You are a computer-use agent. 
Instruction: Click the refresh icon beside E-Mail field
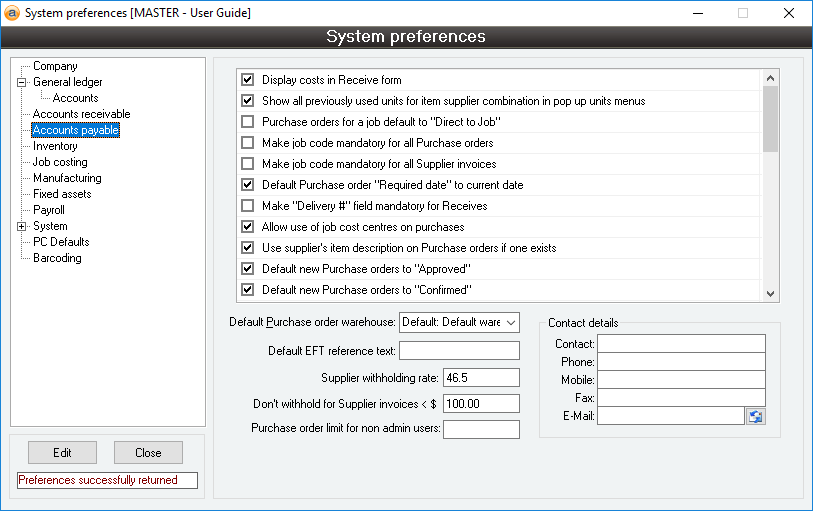point(756,416)
